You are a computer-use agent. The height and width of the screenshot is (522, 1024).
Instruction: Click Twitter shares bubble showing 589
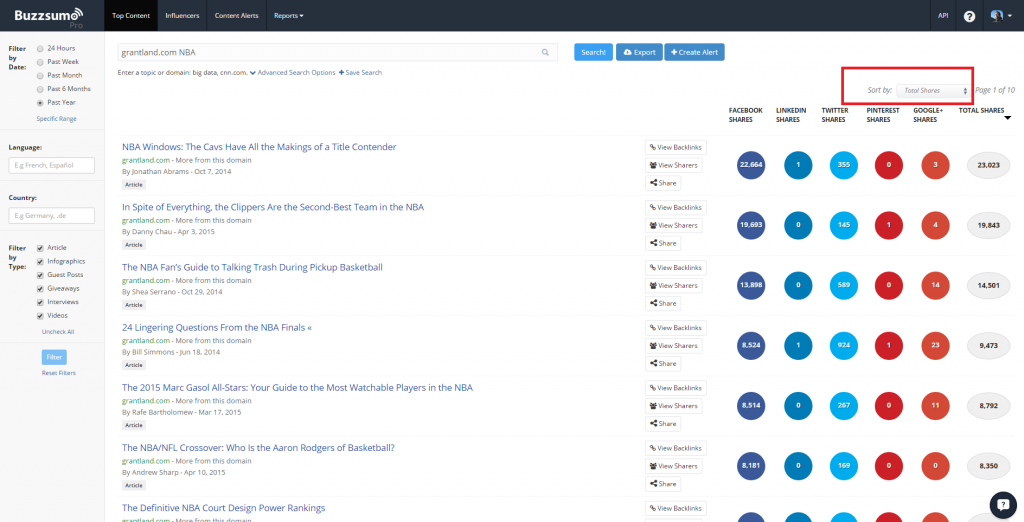(x=844, y=285)
